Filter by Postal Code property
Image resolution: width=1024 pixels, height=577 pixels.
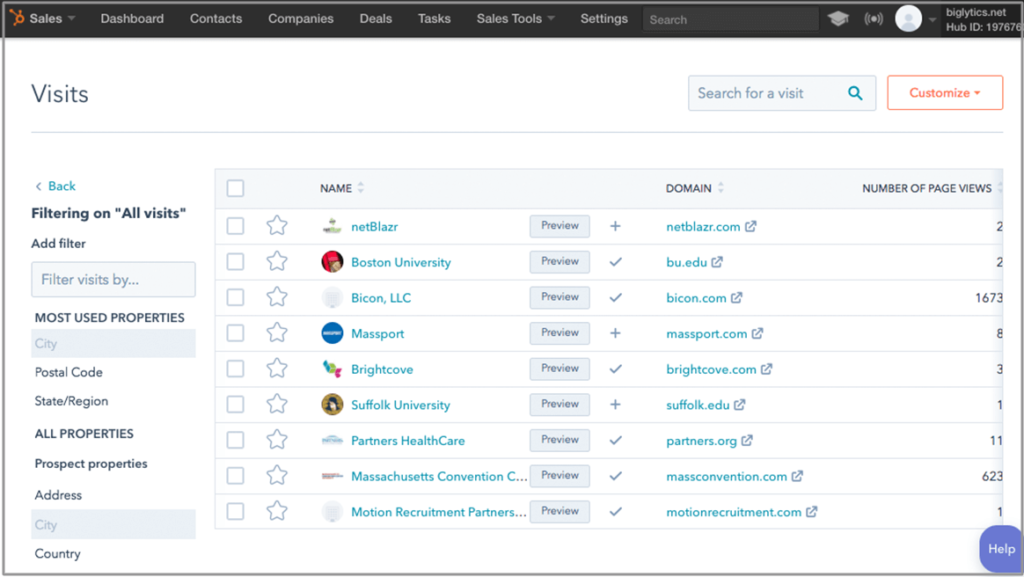[x=69, y=372]
